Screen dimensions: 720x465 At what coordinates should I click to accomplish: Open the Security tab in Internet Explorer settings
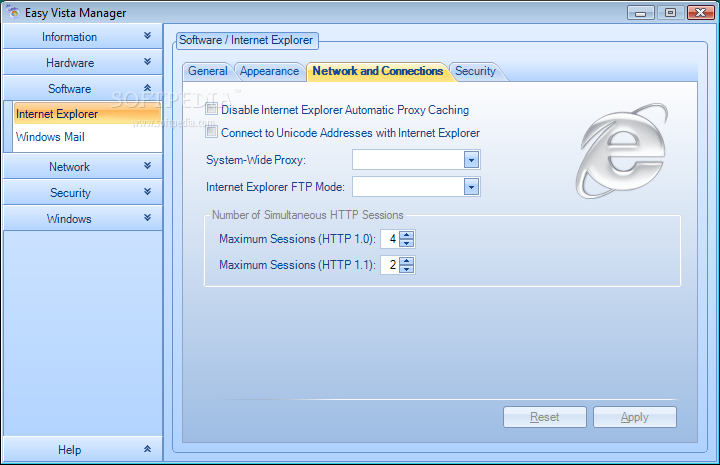point(475,71)
